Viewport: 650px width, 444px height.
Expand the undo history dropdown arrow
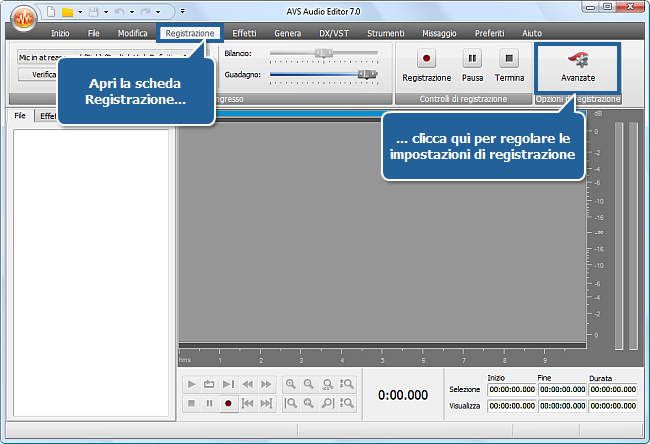click(x=132, y=12)
